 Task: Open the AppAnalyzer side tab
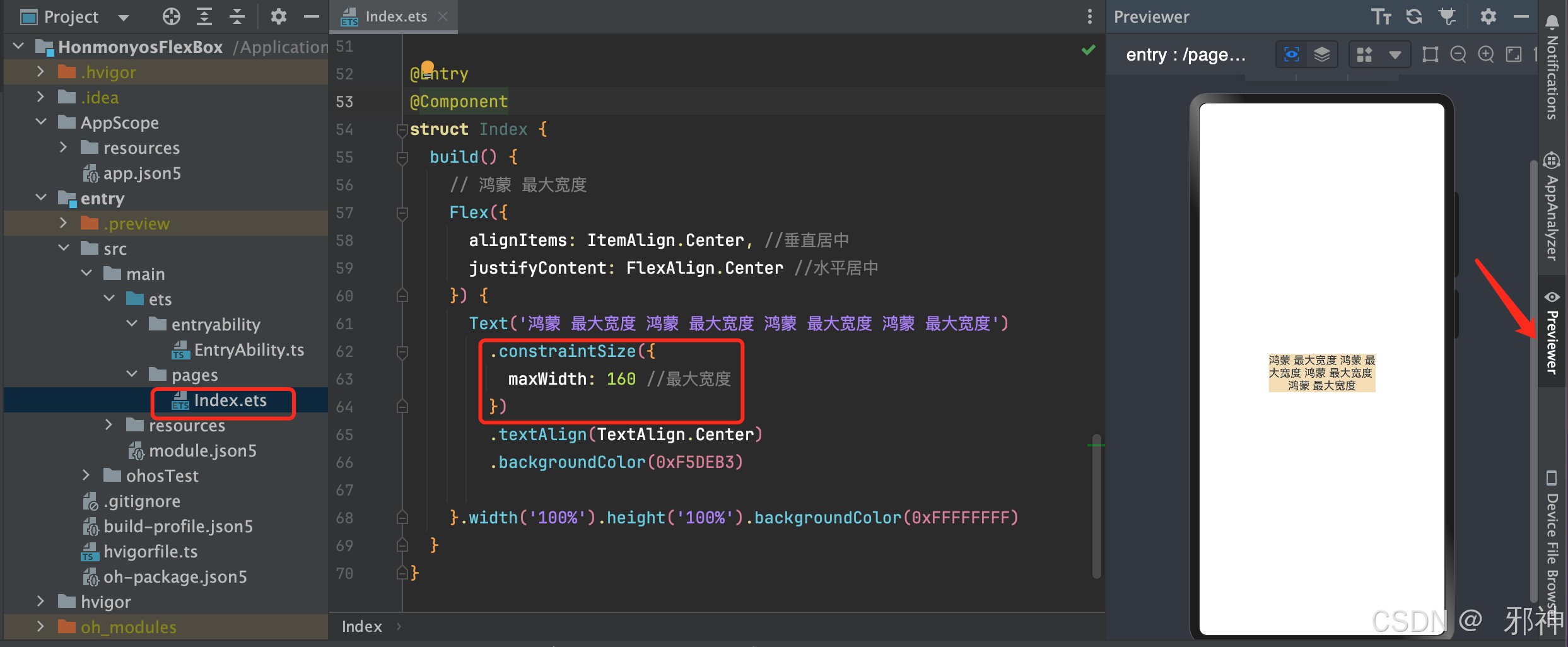[x=1552, y=206]
